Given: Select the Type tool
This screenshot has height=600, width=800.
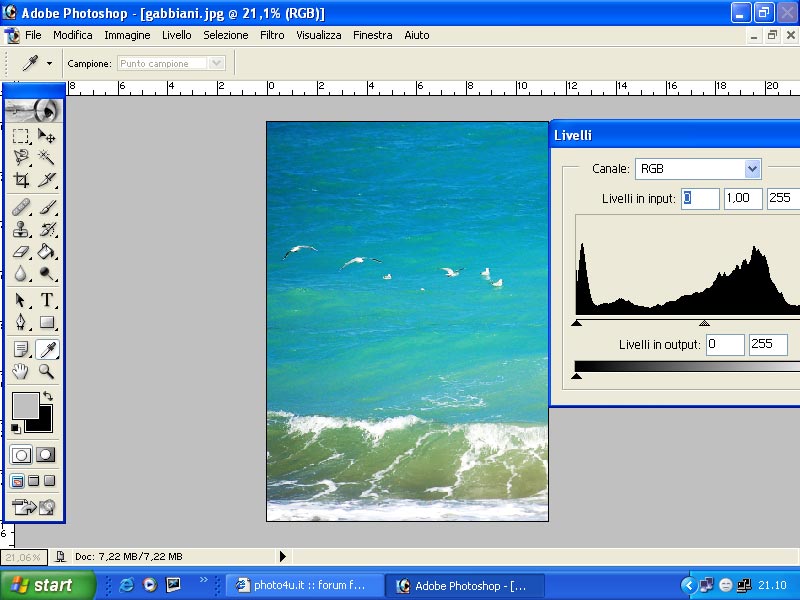Looking at the screenshot, I should pos(47,300).
